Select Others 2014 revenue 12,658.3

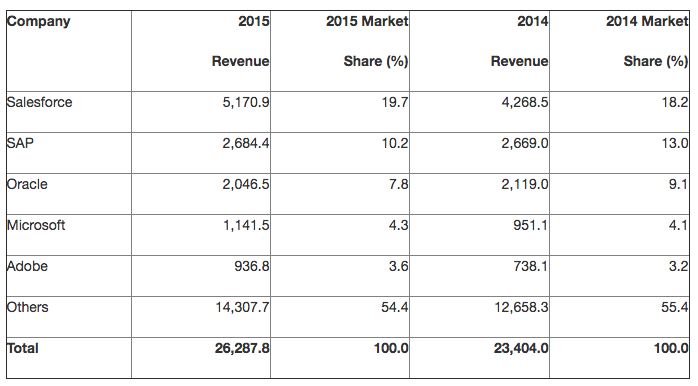(x=521, y=307)
